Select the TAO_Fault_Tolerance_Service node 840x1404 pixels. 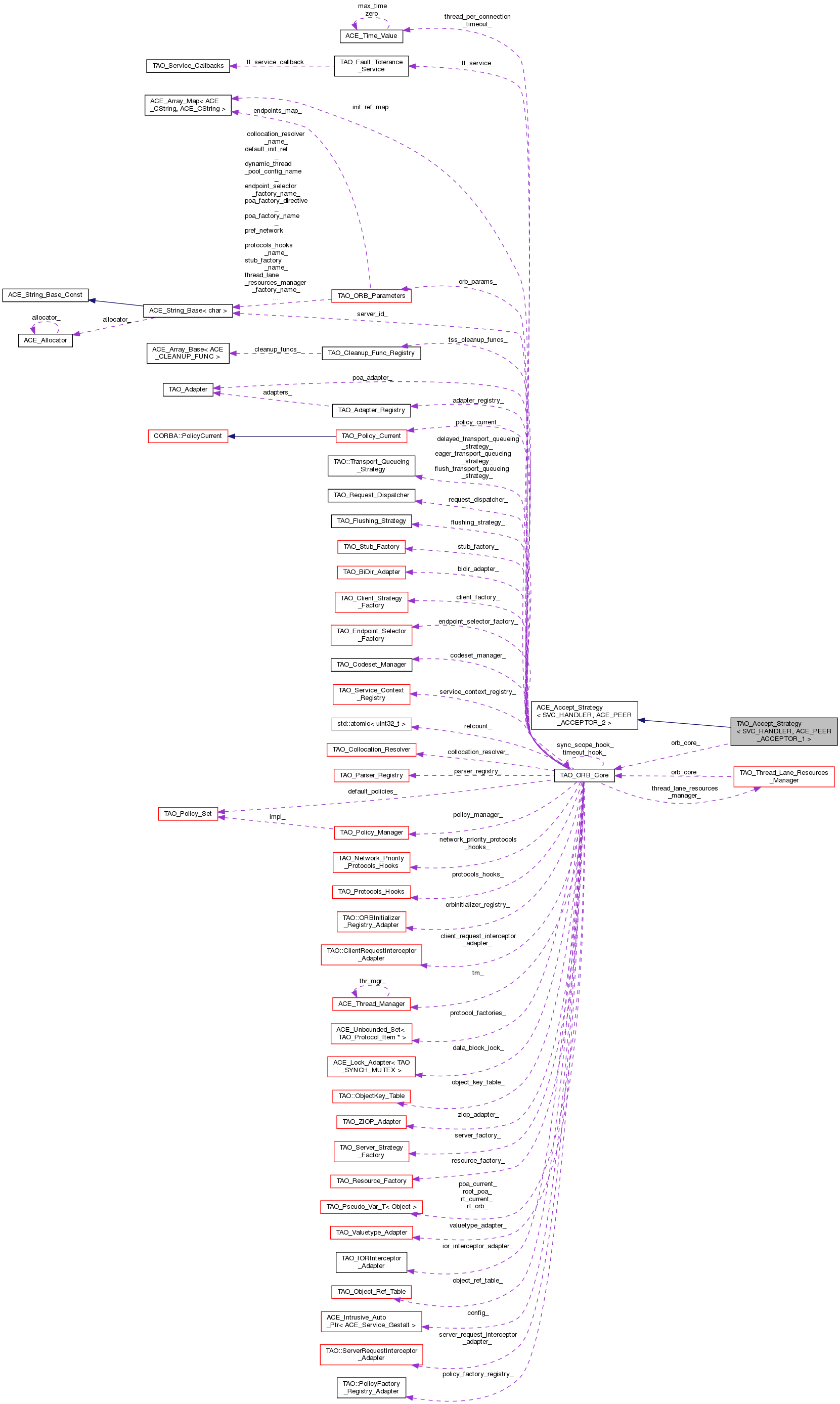pyautogui.click(x=371, y=66)
